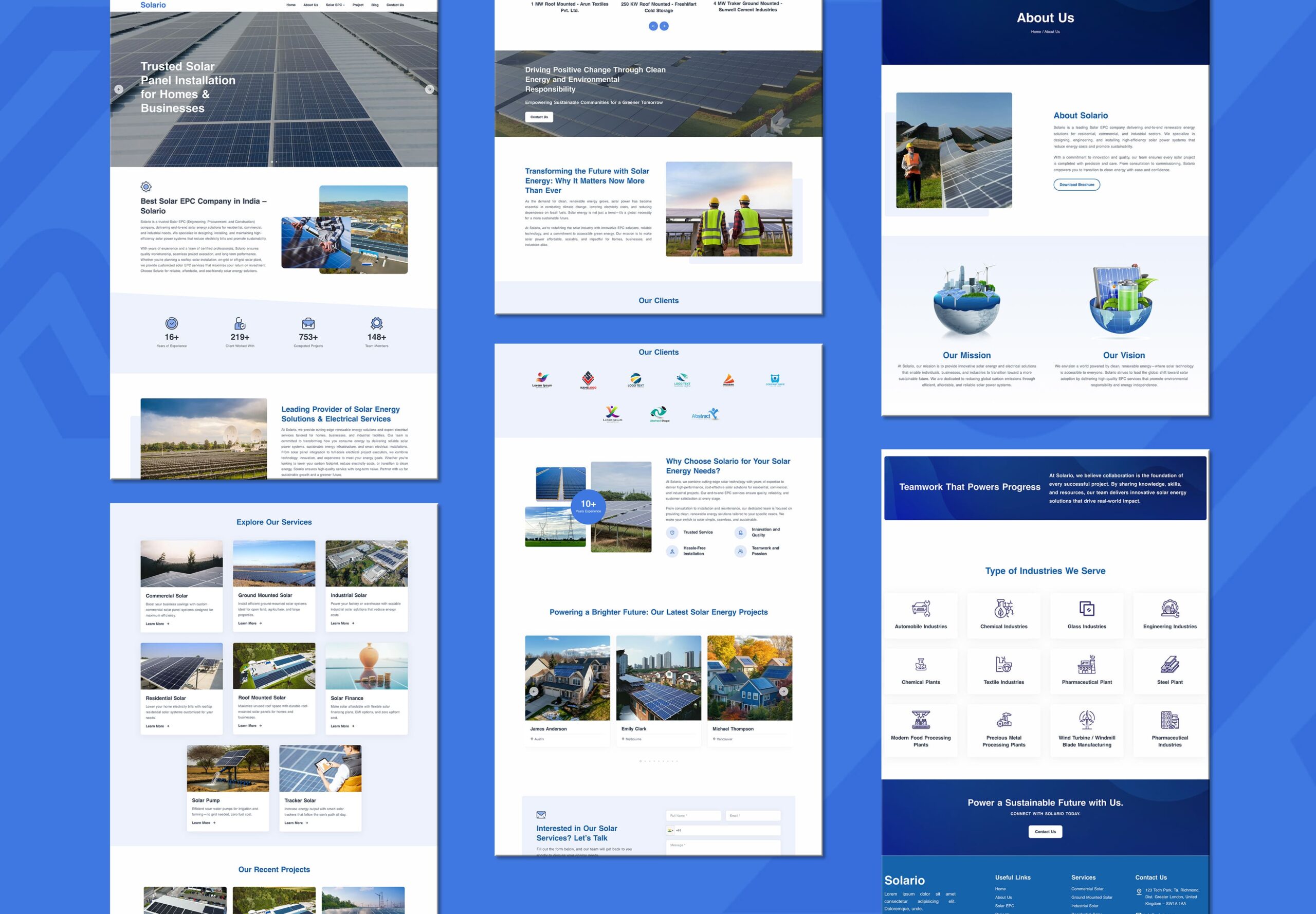Click the Teamwork and Passion icon

(x=740, y=551)
